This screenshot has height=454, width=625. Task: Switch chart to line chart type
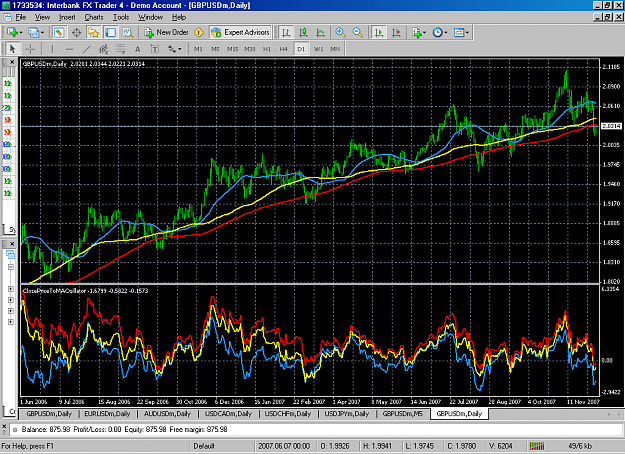point(320,33)
